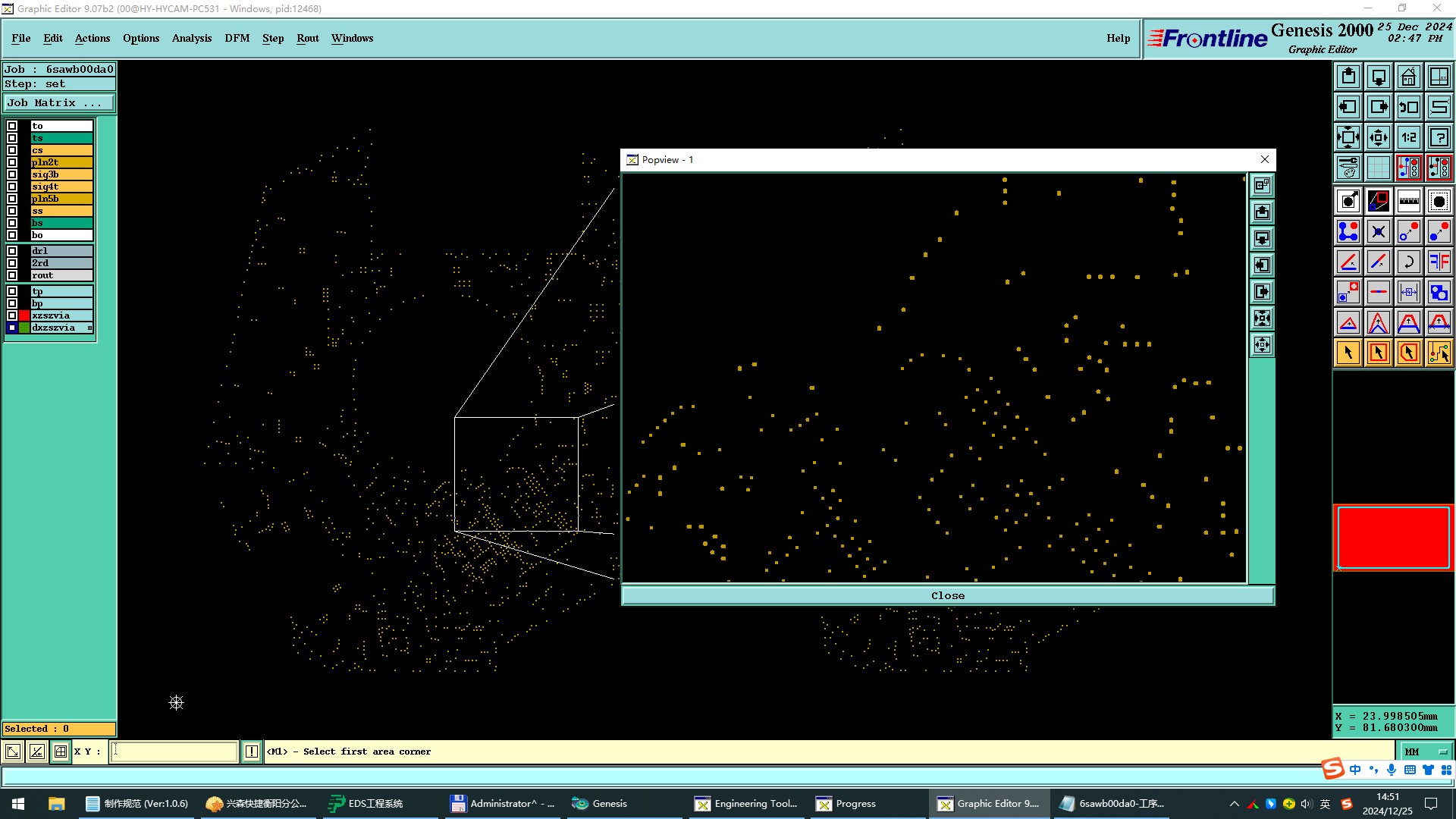Open the question mark help tool
The height and width of the screenshot is (819, 1456).
coord(1439,137)
